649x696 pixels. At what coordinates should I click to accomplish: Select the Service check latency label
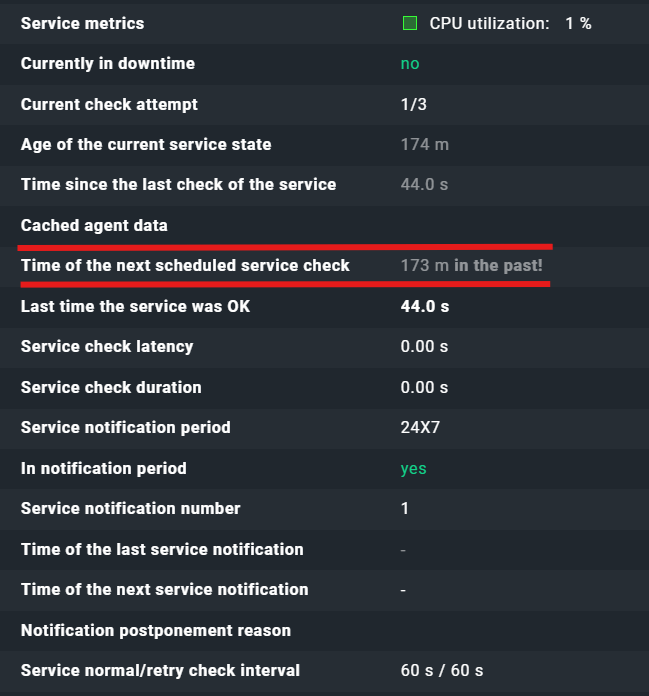tap(107, 347)
